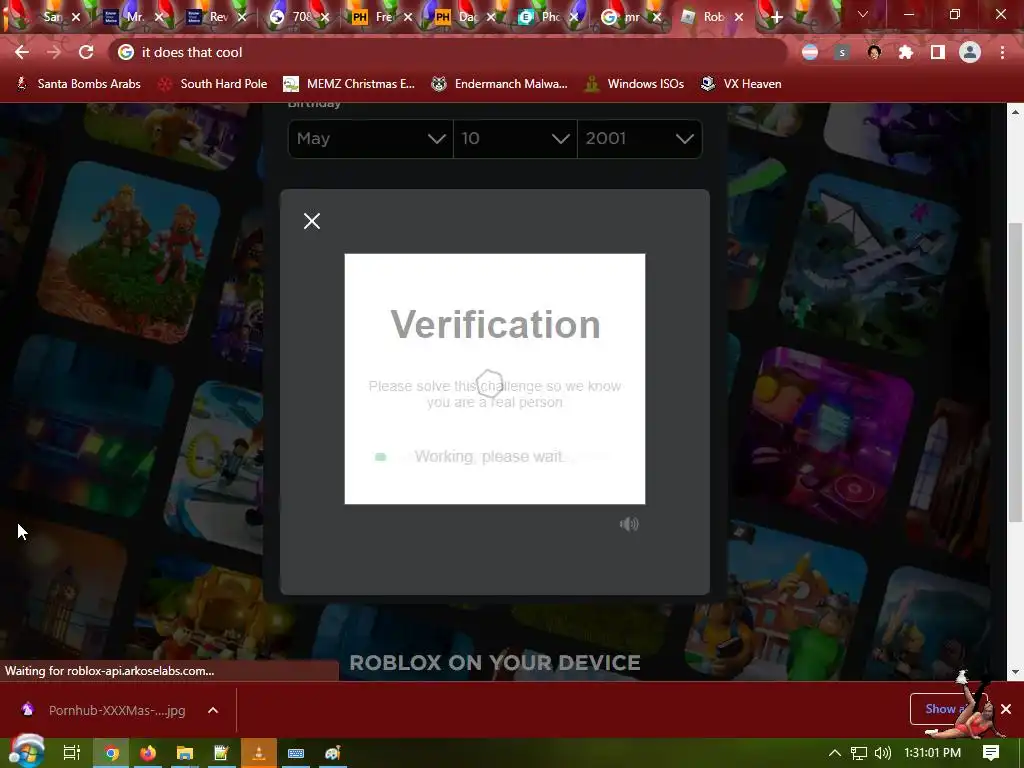Open the network tray icon

859,753
